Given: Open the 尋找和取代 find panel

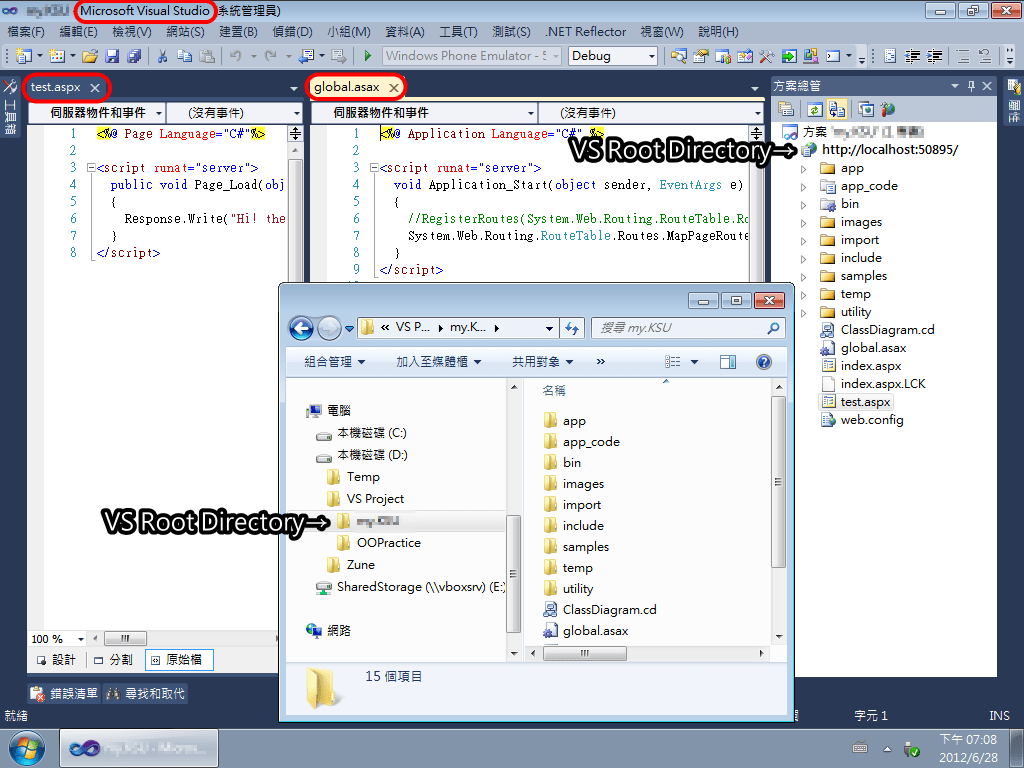Looking at the screenshot, I should point(145,694).
